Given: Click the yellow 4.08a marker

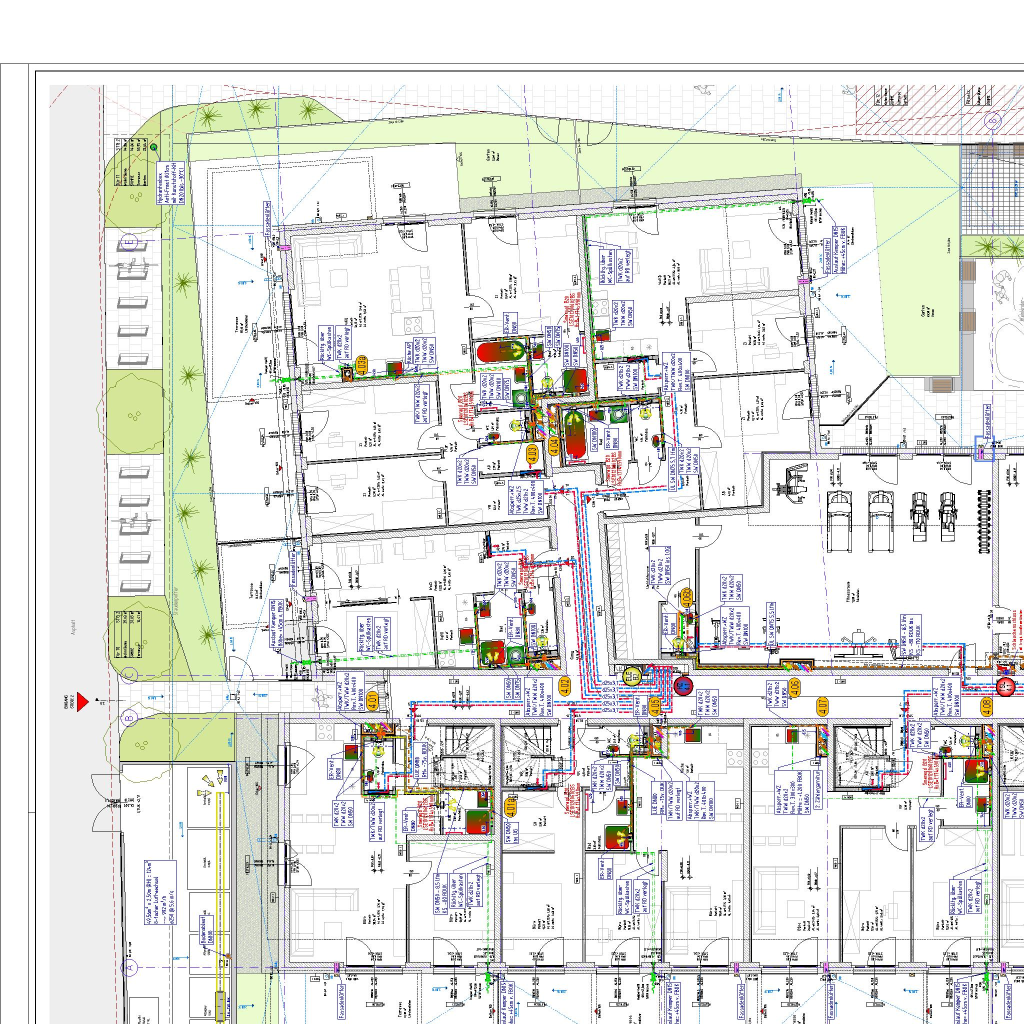Looking at the screenshot, I should tap(686, 598).
